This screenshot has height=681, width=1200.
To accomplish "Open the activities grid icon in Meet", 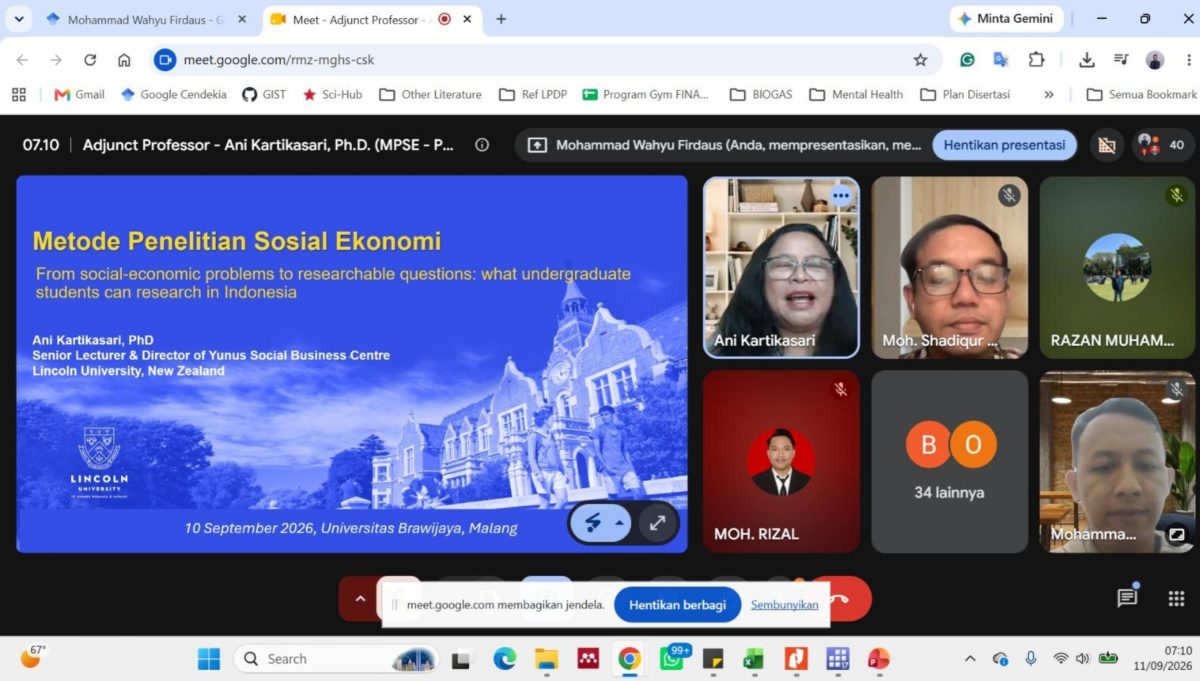I will [1176, 598].
